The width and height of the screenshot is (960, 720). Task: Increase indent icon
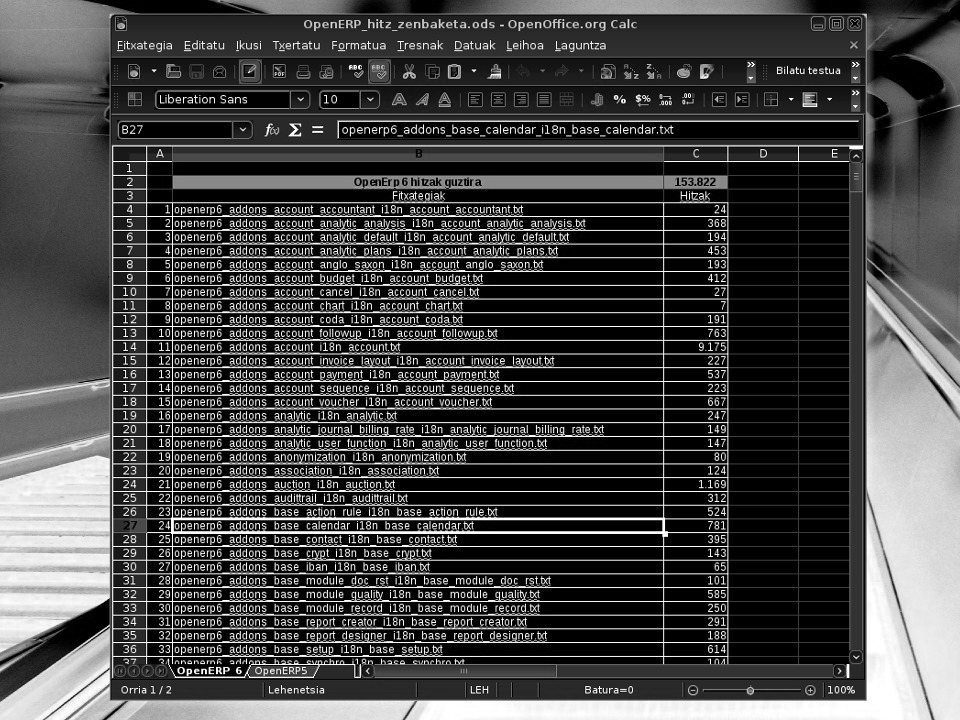click(x=742, y=99)
